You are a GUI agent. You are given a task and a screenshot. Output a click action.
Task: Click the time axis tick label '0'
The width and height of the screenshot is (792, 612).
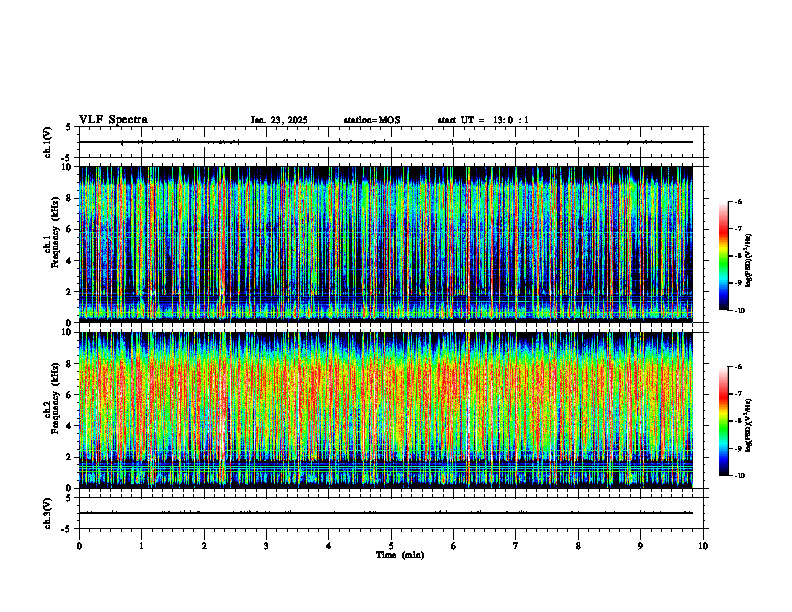(79, 546)
